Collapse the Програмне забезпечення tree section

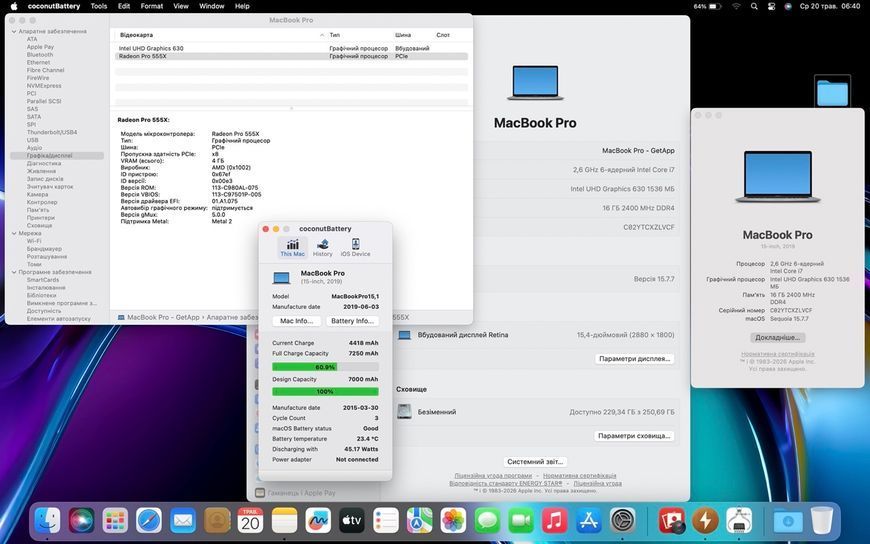[14, 273]
